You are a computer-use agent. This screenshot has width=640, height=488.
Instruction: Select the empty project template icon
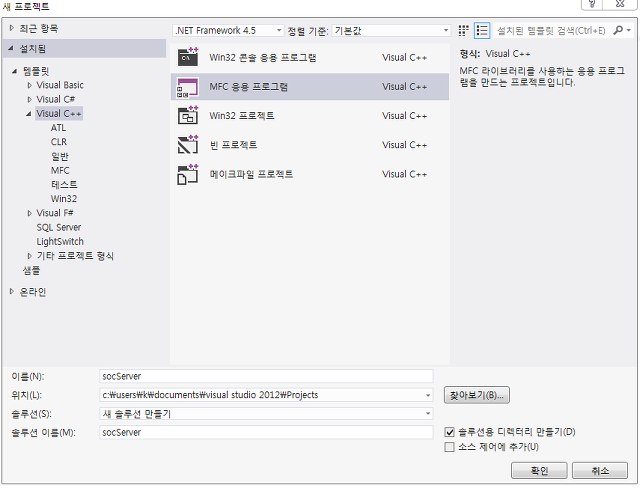[188, 145]
